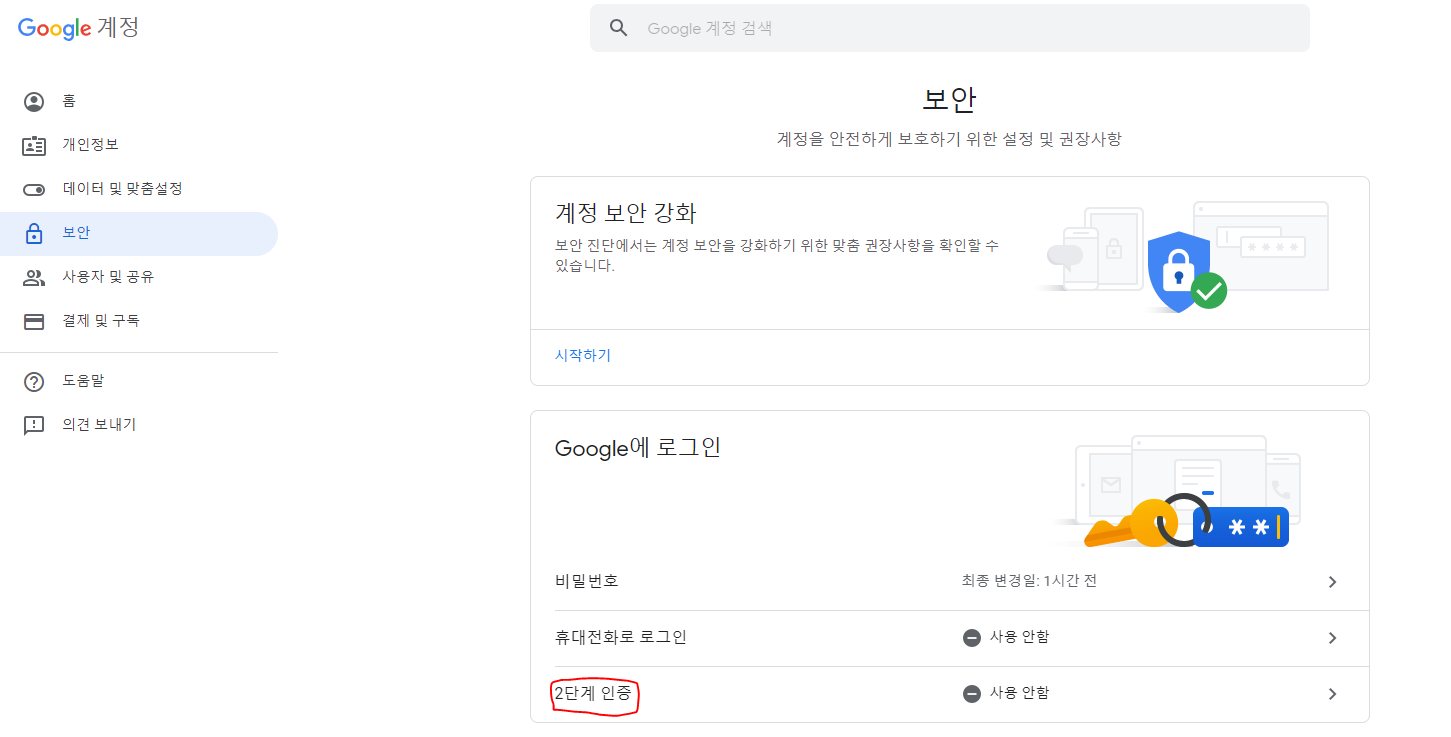The image size is (1451, 737).
Task: Click the search magnifier icon
Action: tap(619, 28)
